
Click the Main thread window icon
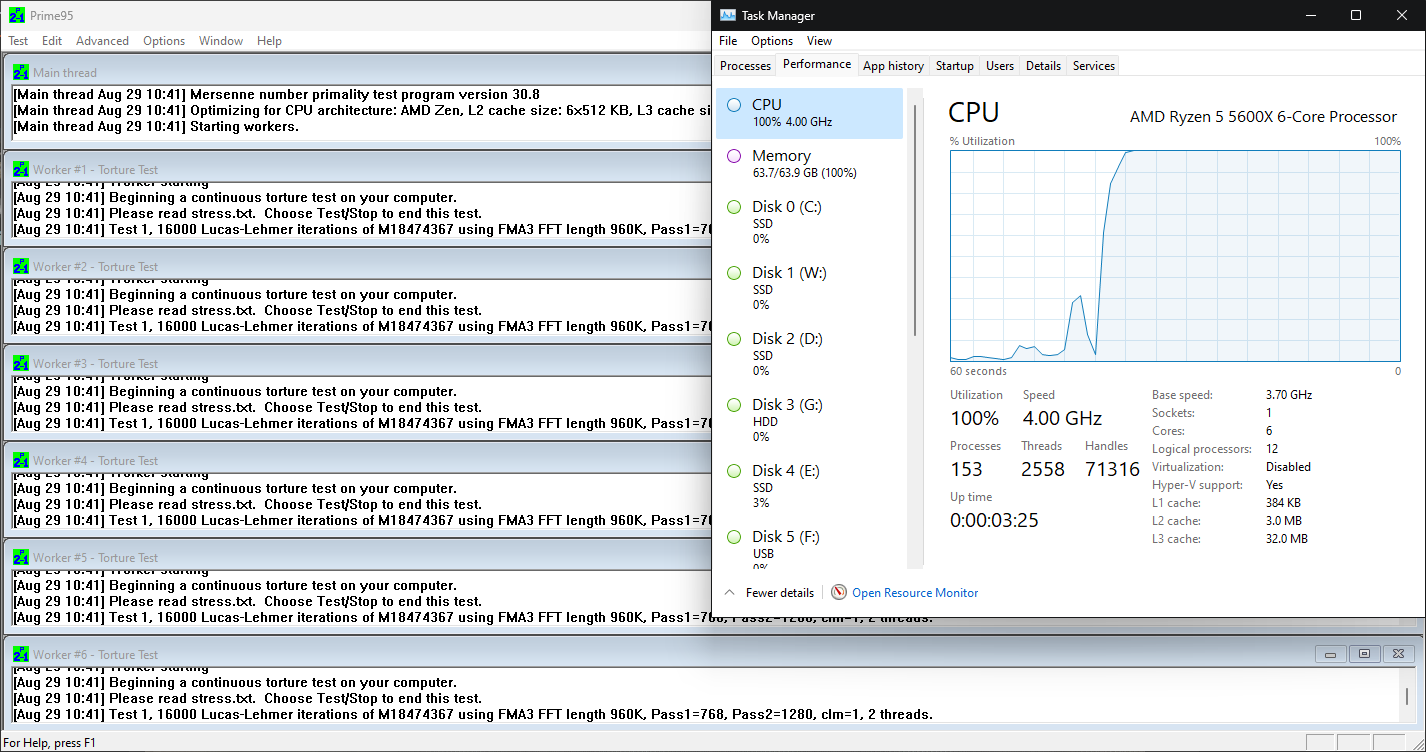pos(21,72)
